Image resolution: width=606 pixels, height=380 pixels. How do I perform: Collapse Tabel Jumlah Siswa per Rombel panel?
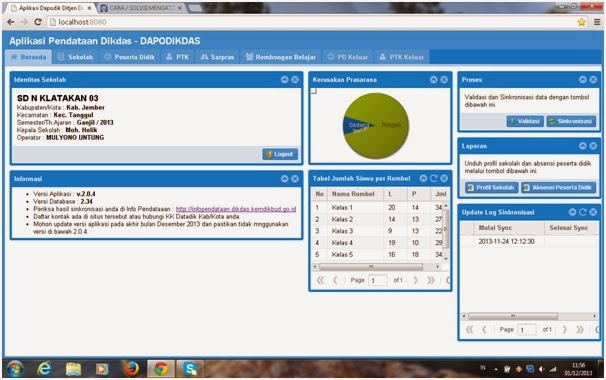[424, 178]
